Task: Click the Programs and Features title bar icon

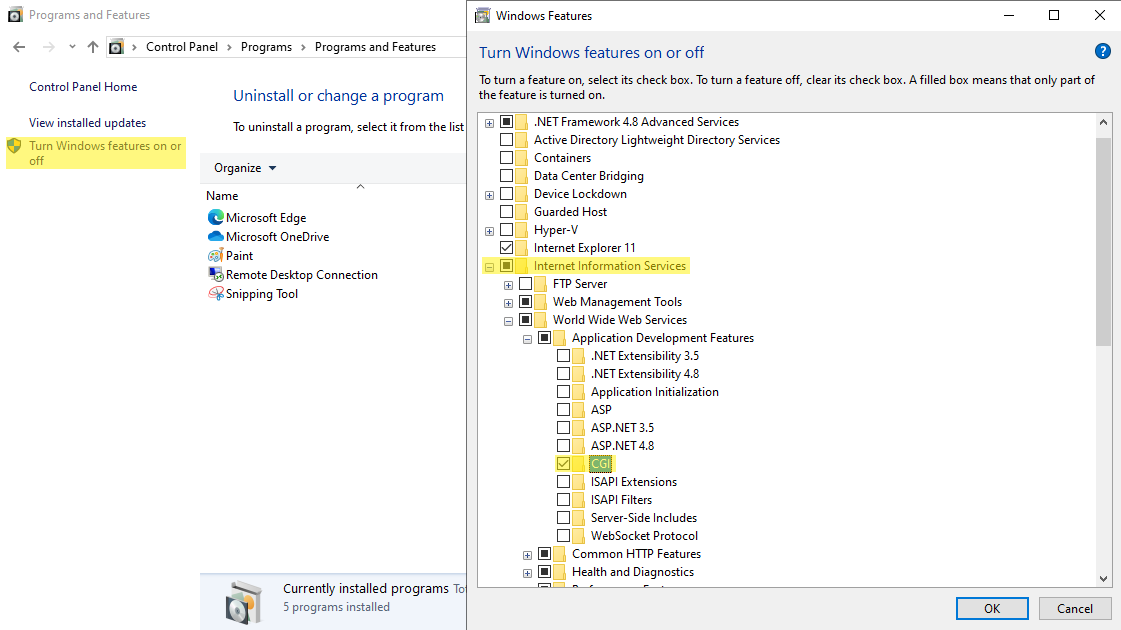Action: [15, 14]
